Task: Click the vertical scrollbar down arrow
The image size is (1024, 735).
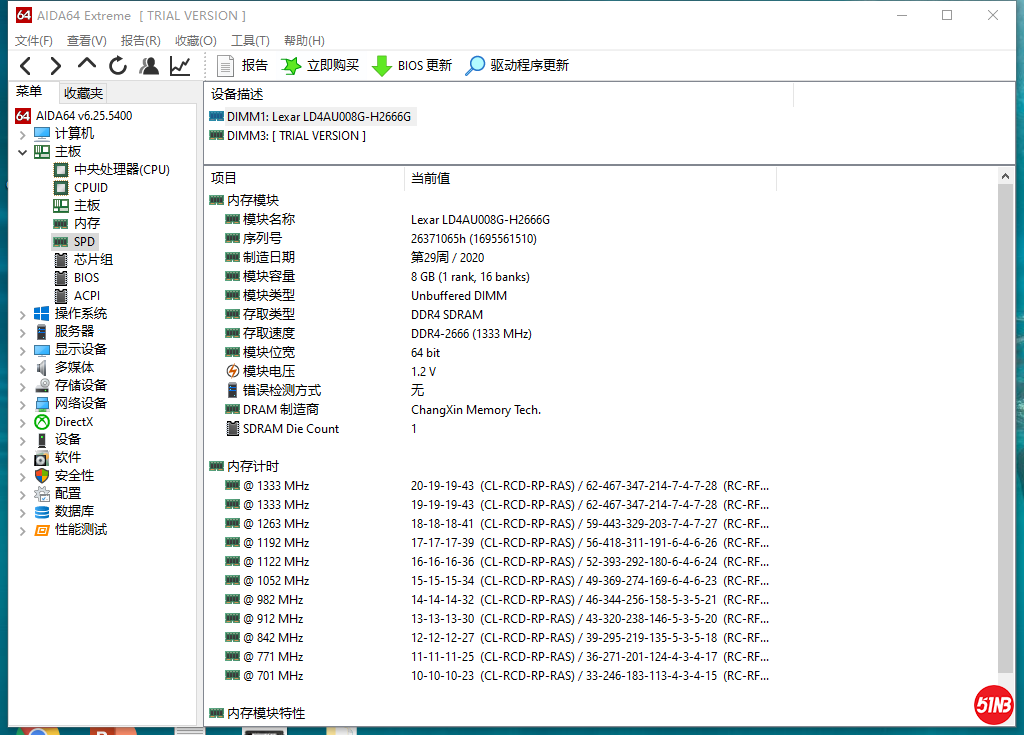Action: (1006, 716)
